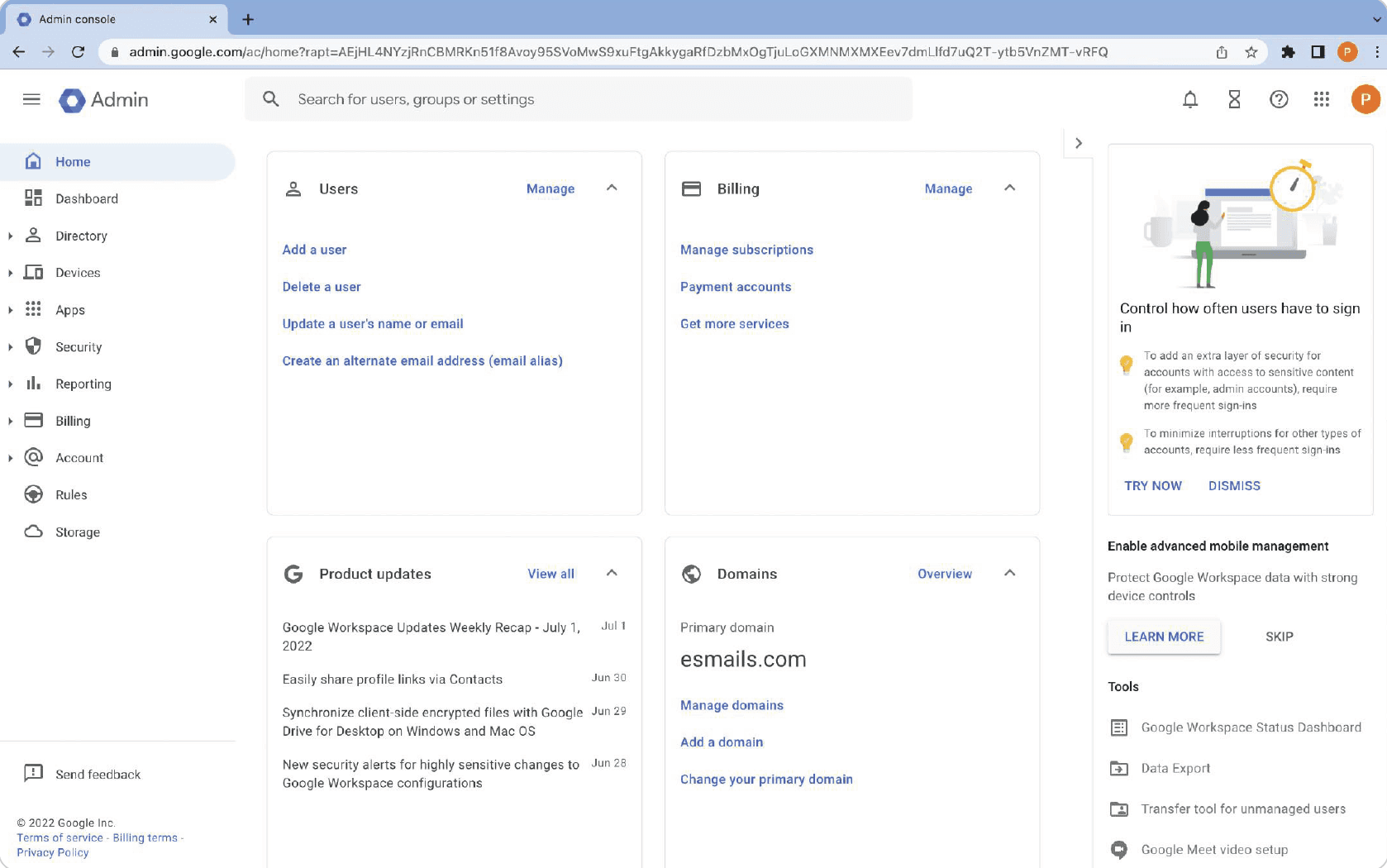The height and width of the screenshot is (868, 1387).
Task: Click the browser address bar URL
Action: click(618, 52)
